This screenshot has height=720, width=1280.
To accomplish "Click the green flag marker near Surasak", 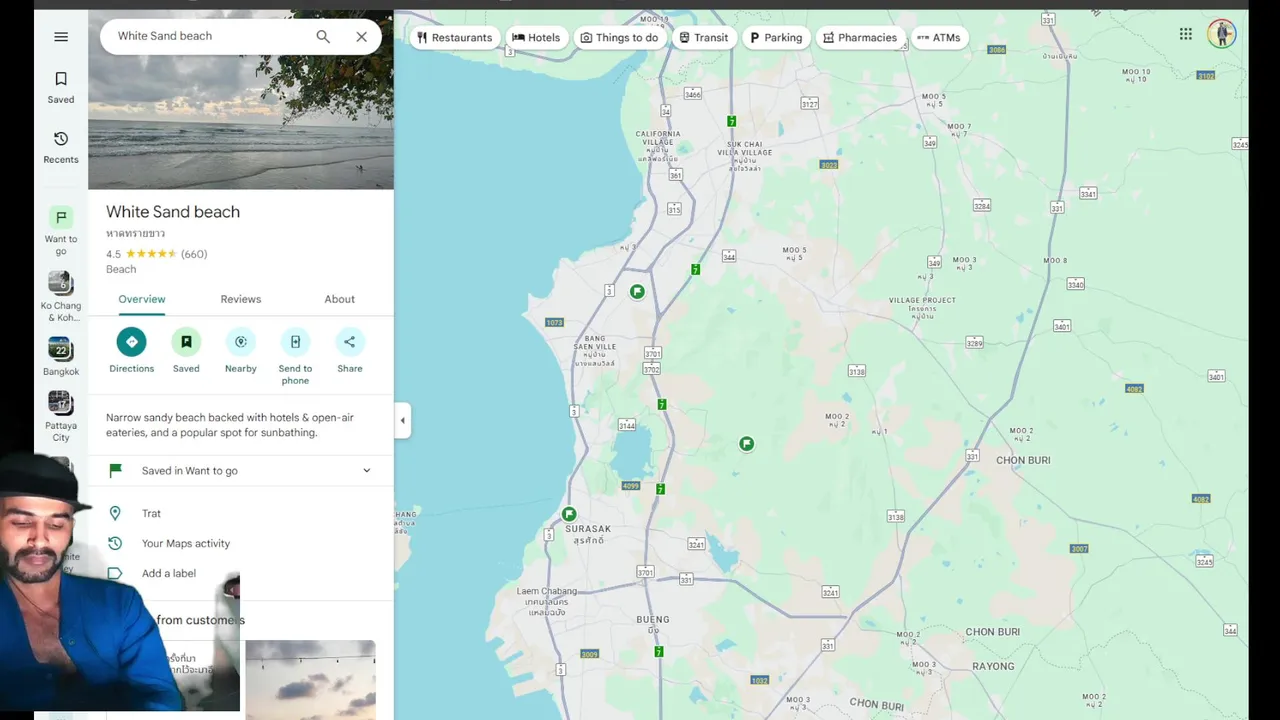I will pos(569,514).
